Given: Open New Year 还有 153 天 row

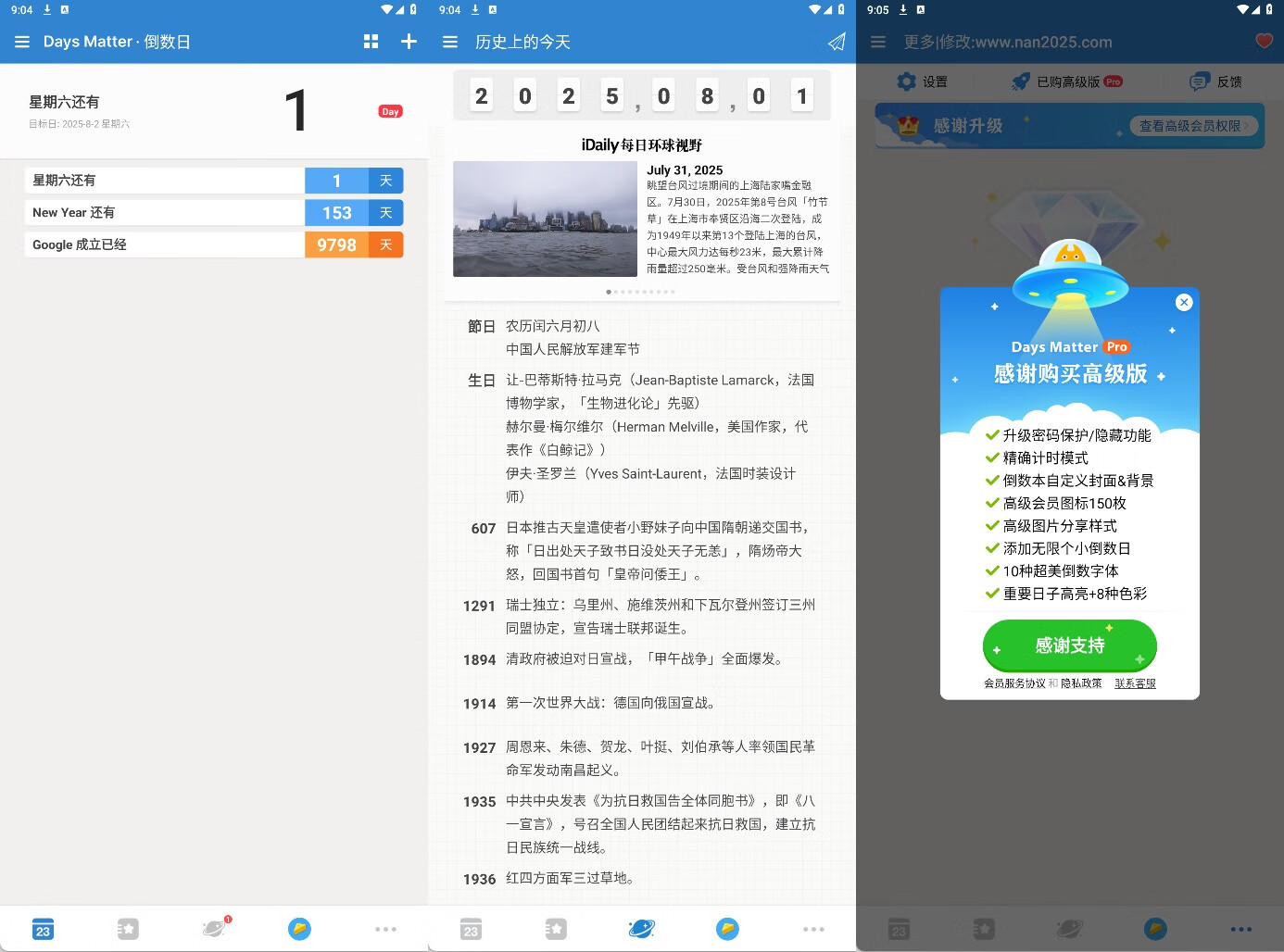Looking at the screenshot, I should point(214,213).
